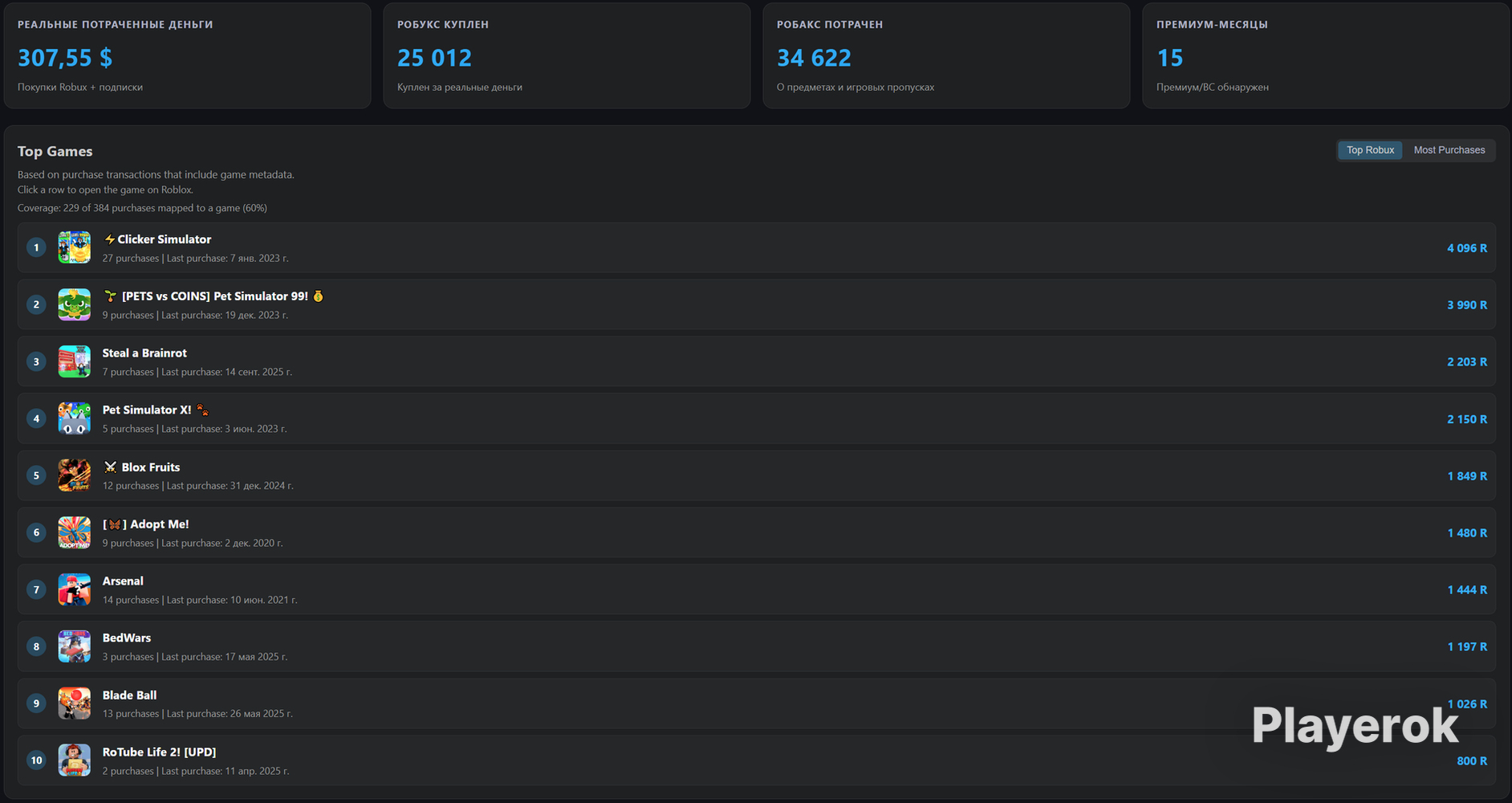Viewport: 1512px width, 803px height.
Task: Click the rank 5 badge for Blox Fruits
Action: [x=36, y=475]
